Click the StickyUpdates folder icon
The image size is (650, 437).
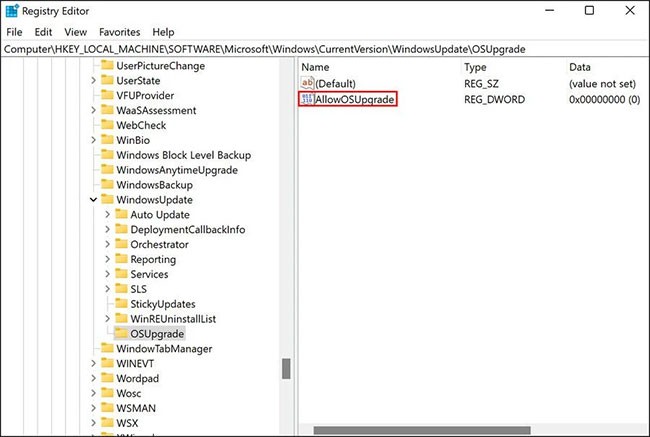coord(121,304)
